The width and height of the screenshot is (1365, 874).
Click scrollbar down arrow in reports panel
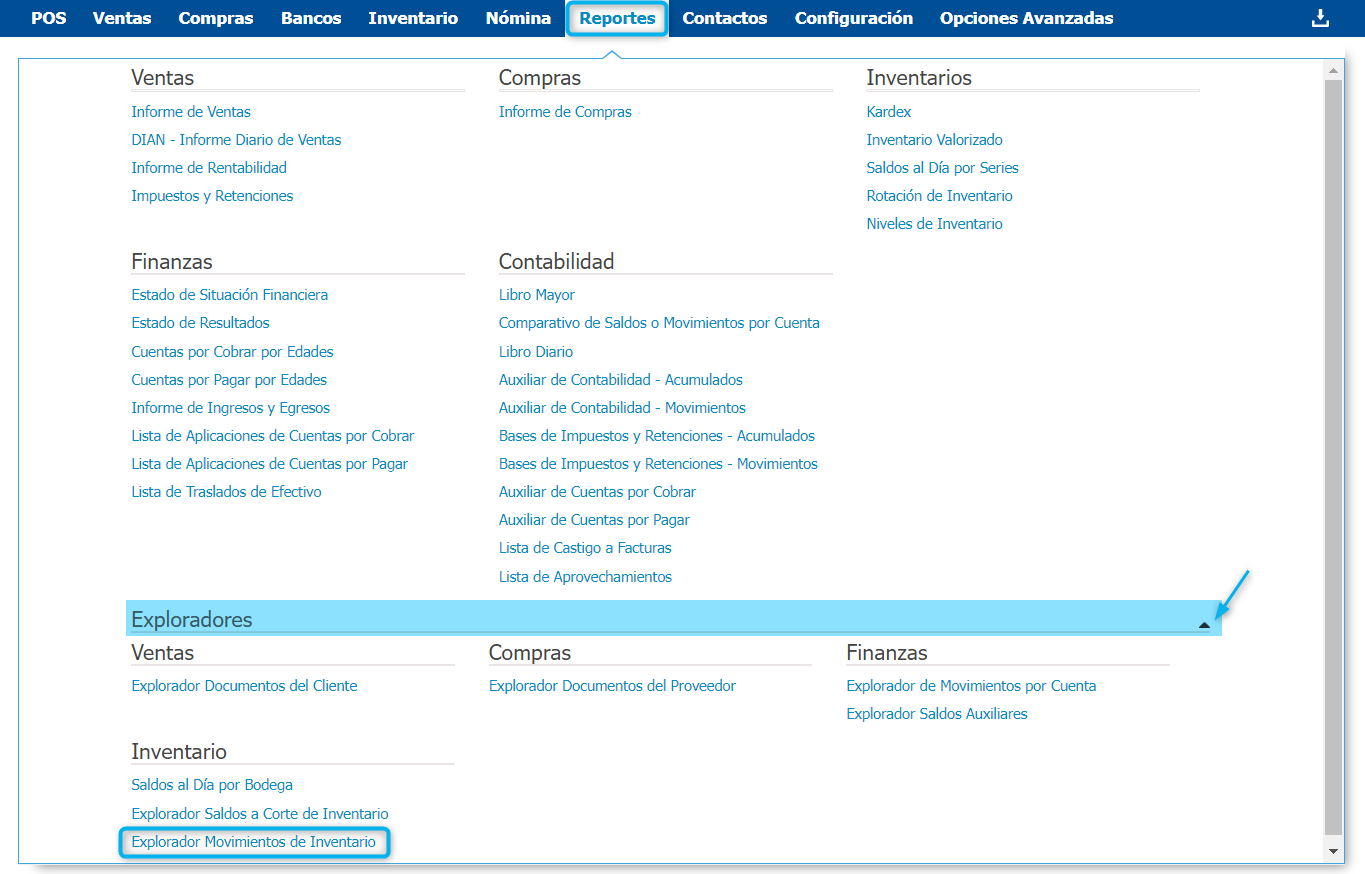click(x=1332, y=850)
